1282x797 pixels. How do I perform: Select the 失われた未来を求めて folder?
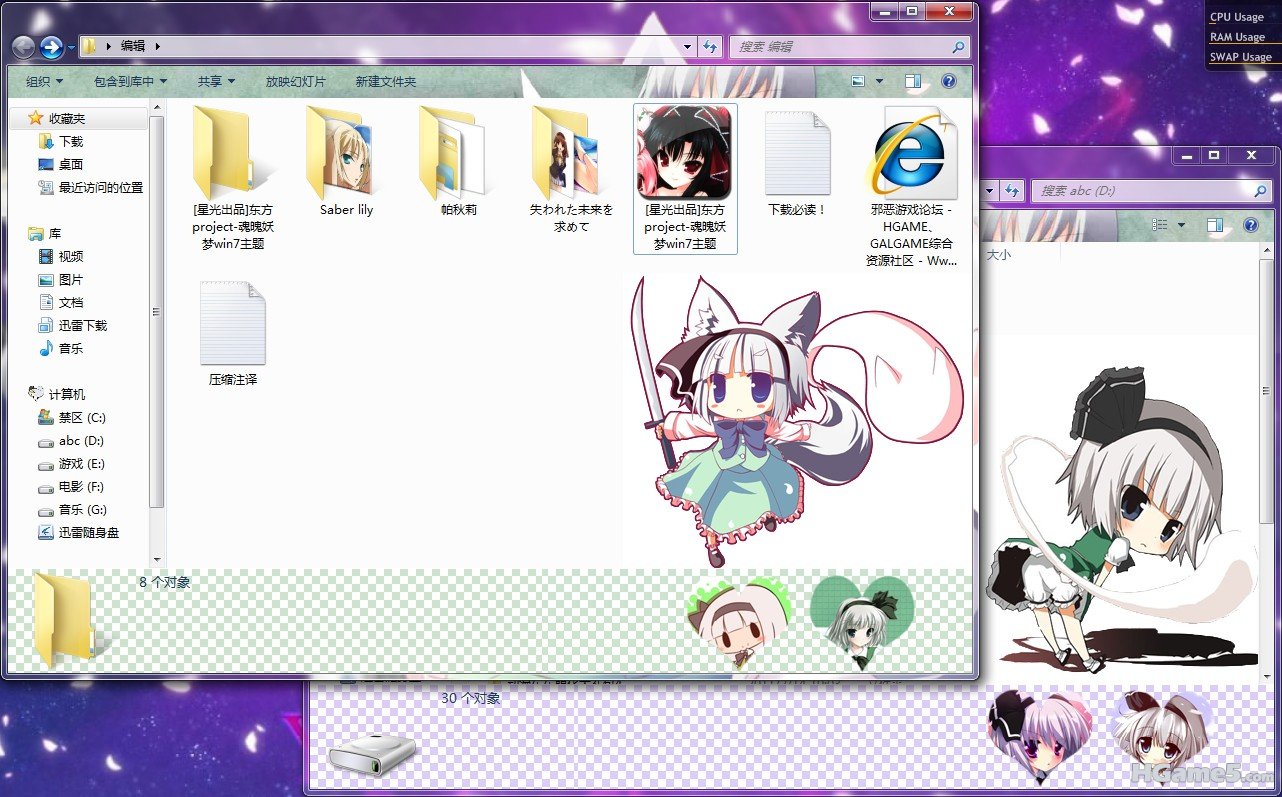(572, 169)
